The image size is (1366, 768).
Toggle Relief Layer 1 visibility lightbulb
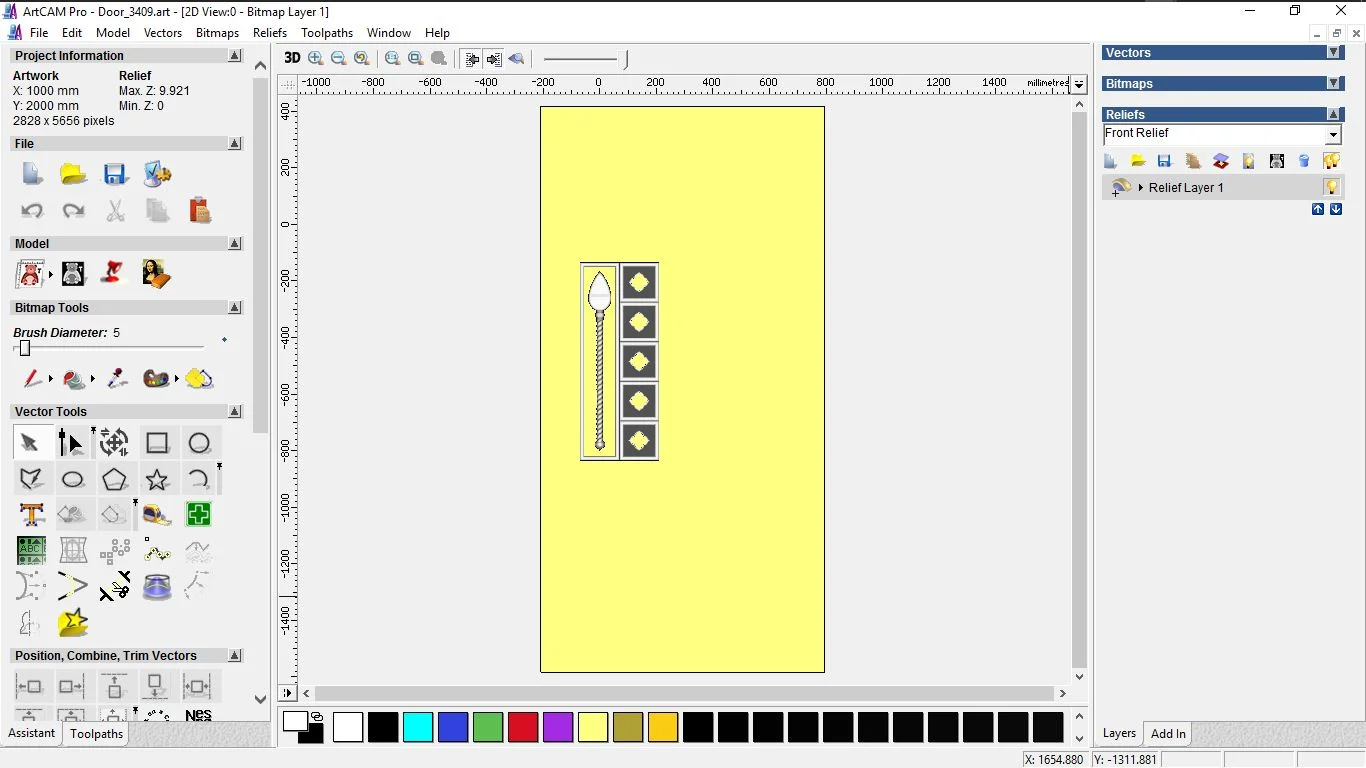[1331, 187]
